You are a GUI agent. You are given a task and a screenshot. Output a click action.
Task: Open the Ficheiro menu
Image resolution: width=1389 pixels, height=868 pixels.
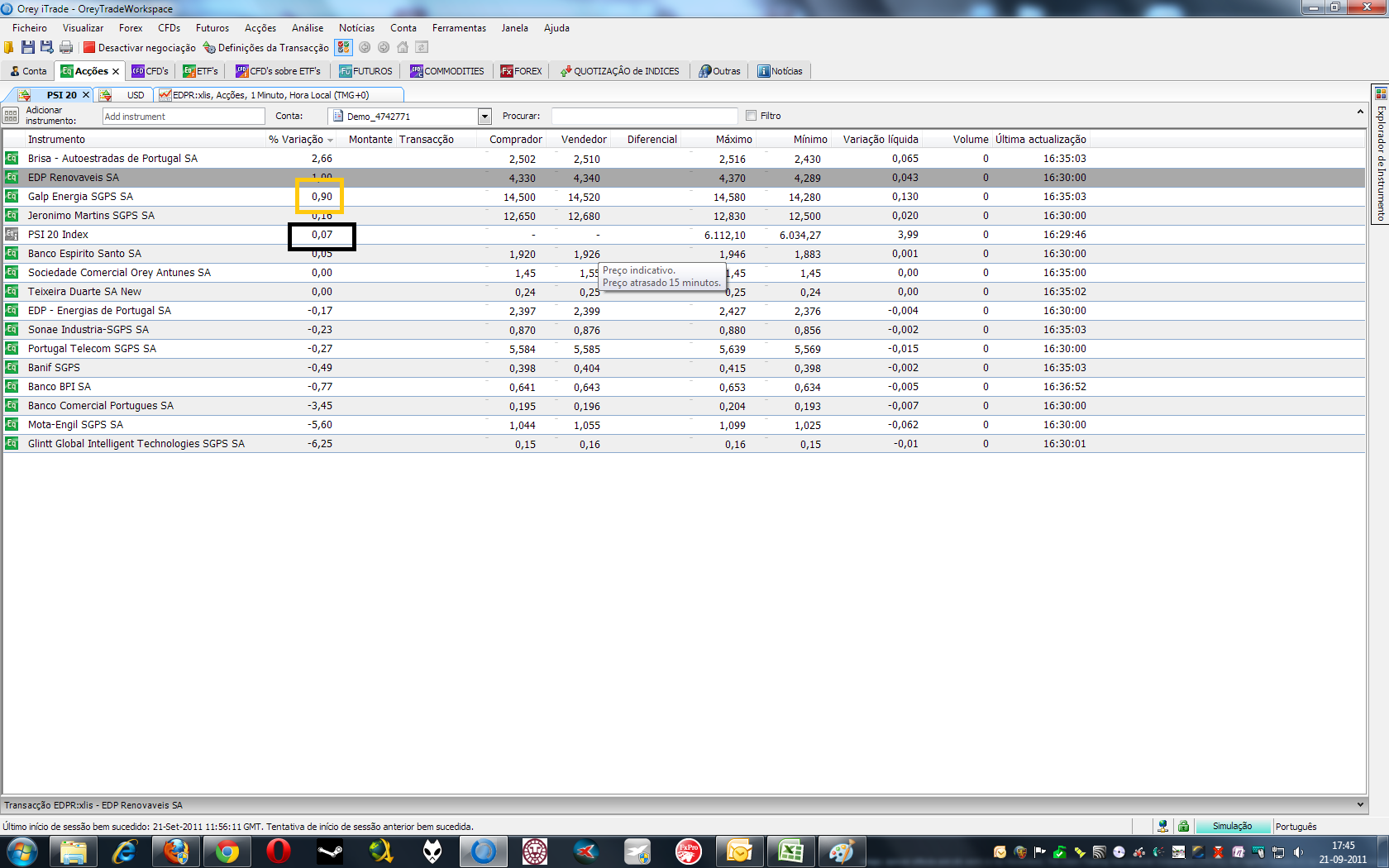(x=30, y=28)
